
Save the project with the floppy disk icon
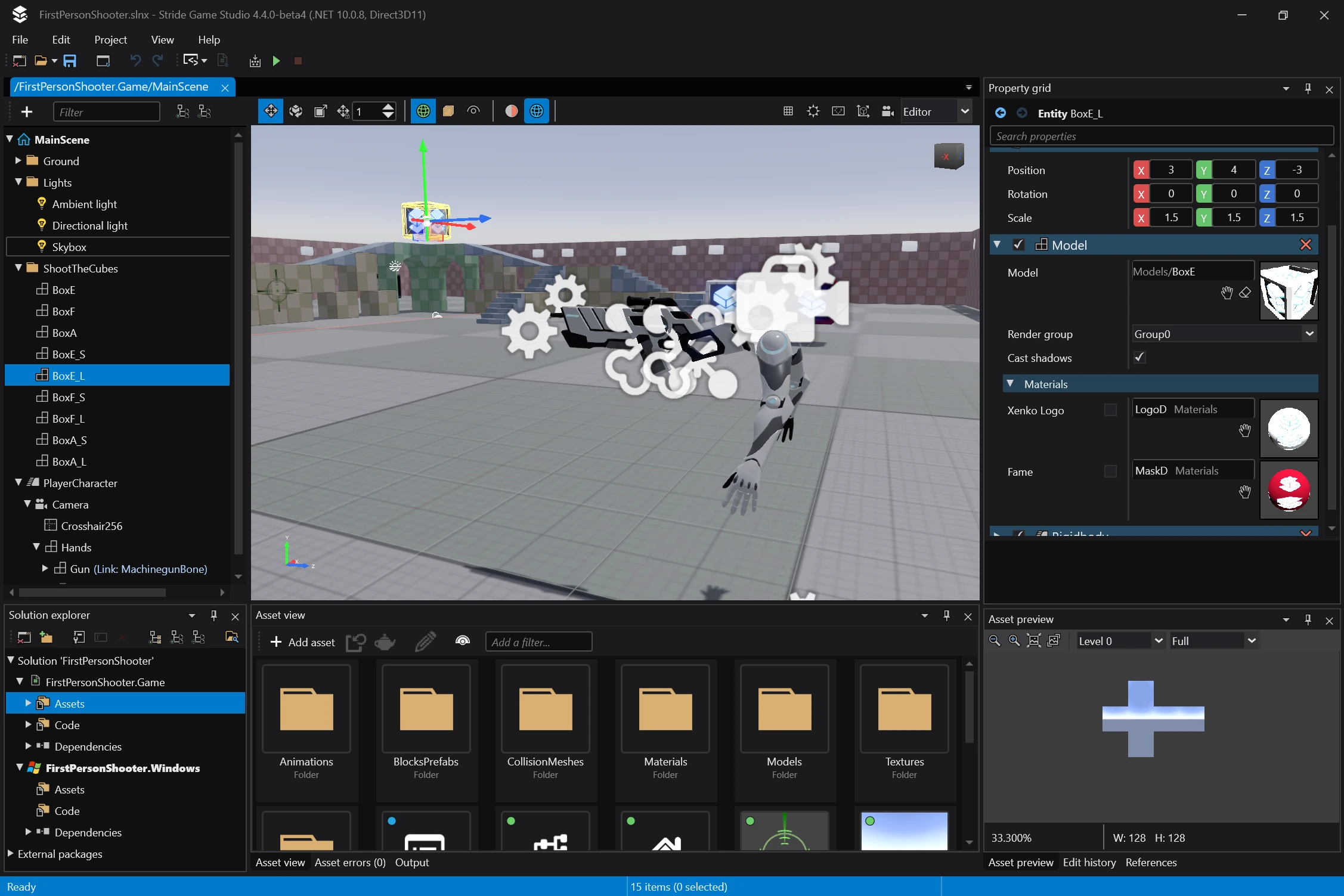point(70,61)
